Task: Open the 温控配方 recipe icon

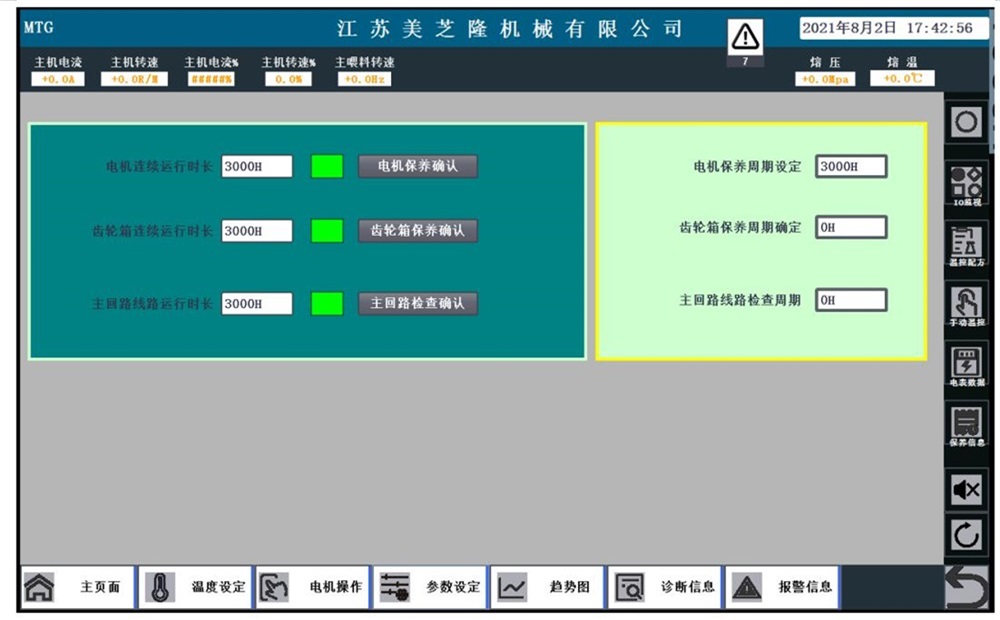Action: click(x=966, y=246)
